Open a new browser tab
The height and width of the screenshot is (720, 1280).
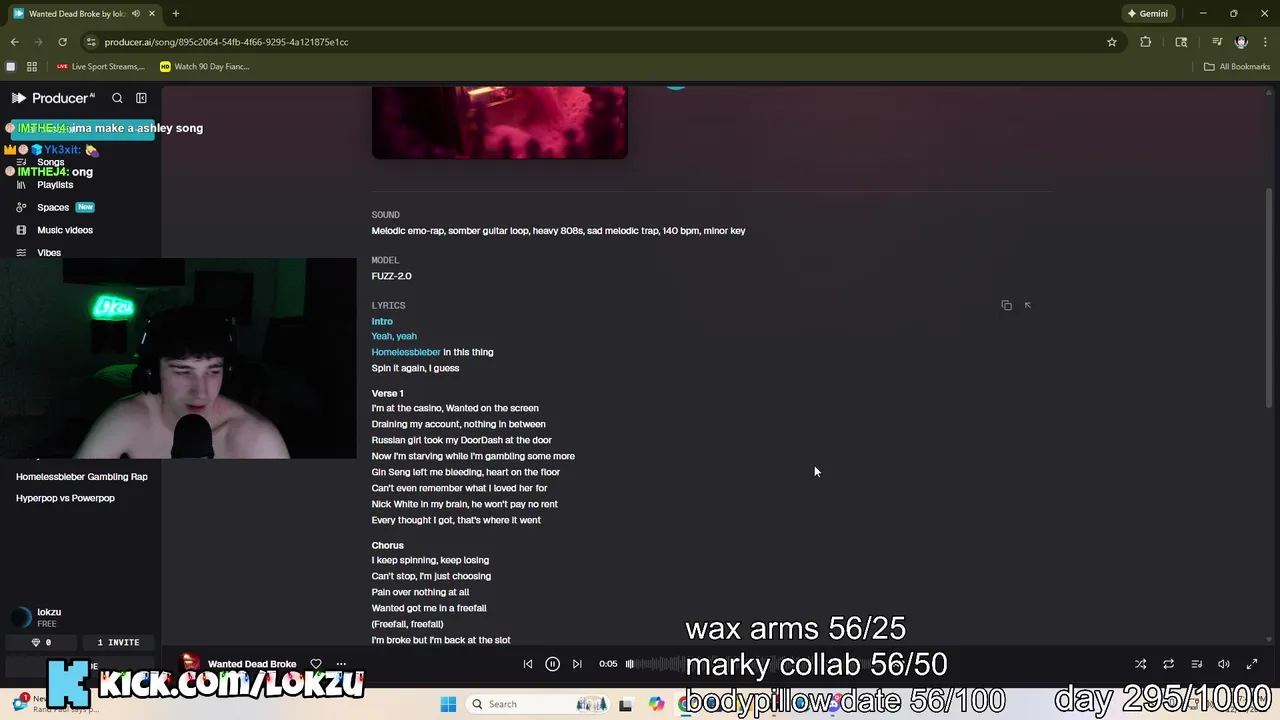176,14
